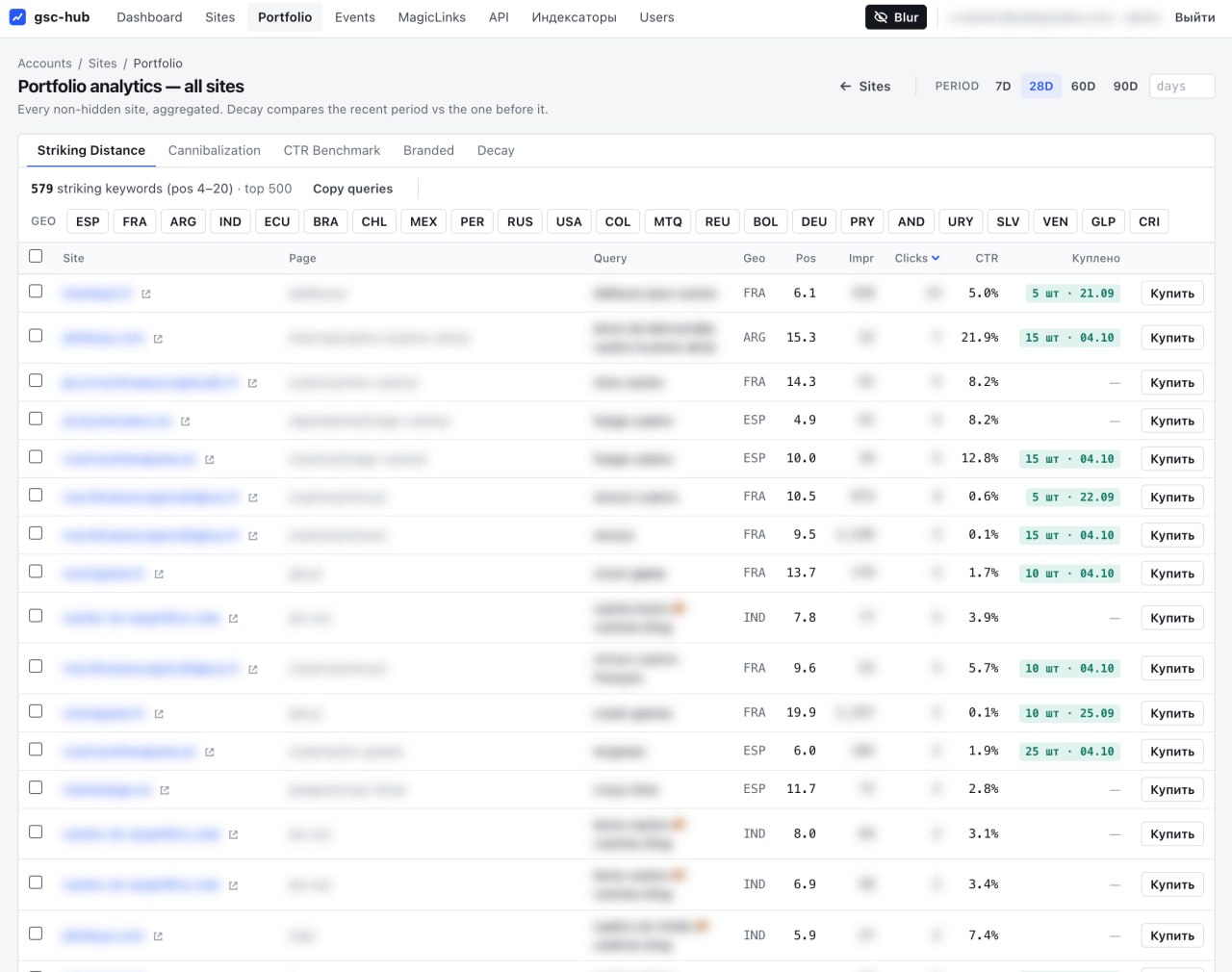Tick the checkbox for Pos 13.7 row
Viewport: 1232px width, 972px height.
pyautogui.click(x=36, y=572)
